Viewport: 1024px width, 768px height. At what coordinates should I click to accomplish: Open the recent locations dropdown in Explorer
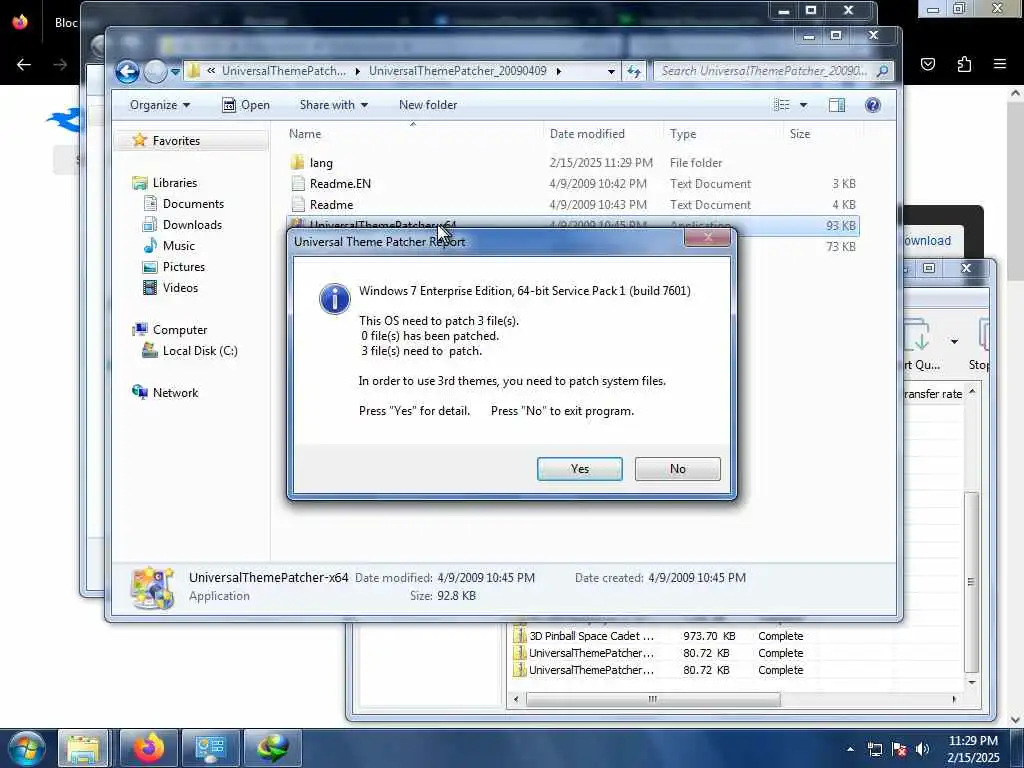[x=176, y=71]
